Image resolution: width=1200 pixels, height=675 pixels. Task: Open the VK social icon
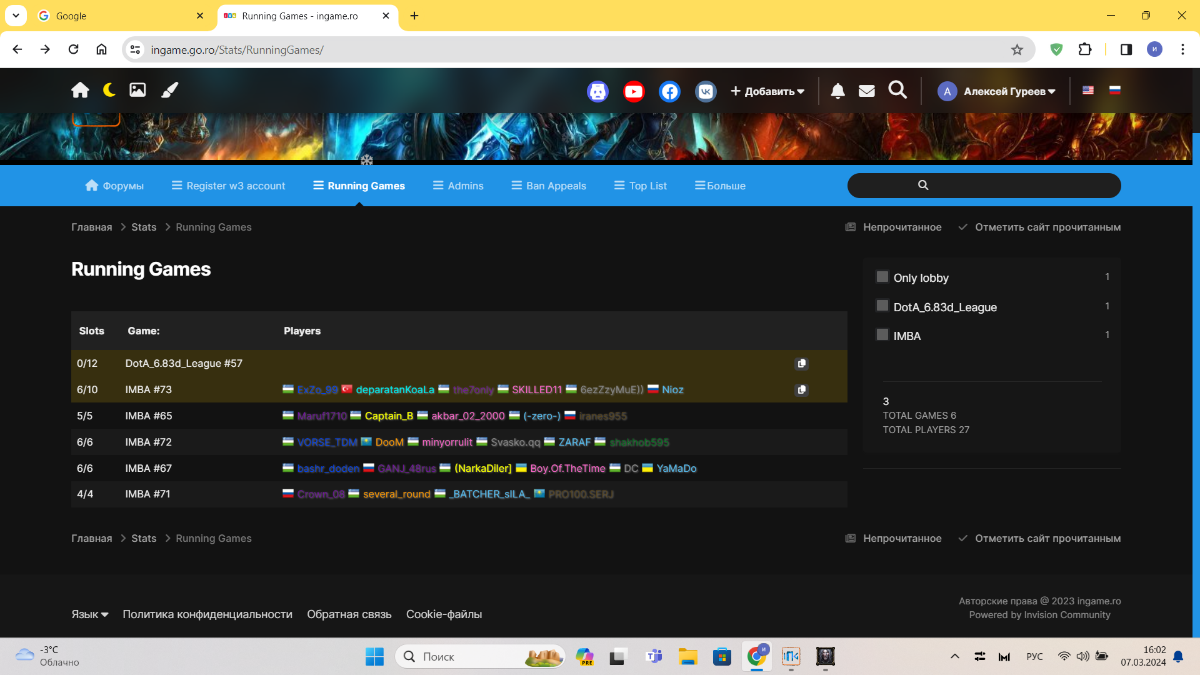(706, 91)
